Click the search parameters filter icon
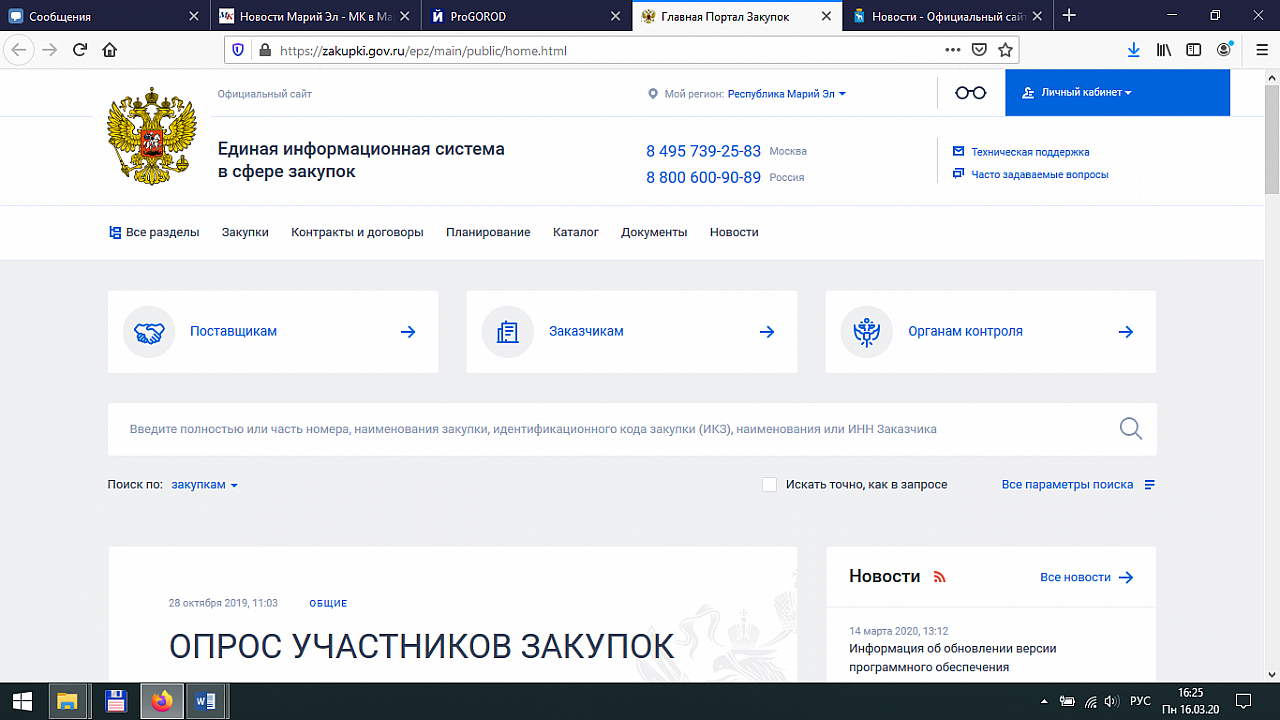 1148,484
